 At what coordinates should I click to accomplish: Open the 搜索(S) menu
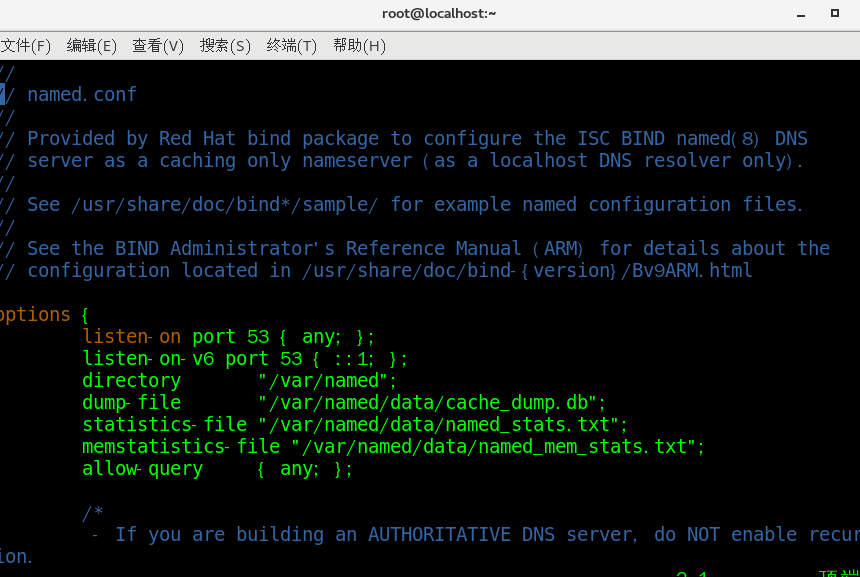[225, 45]
